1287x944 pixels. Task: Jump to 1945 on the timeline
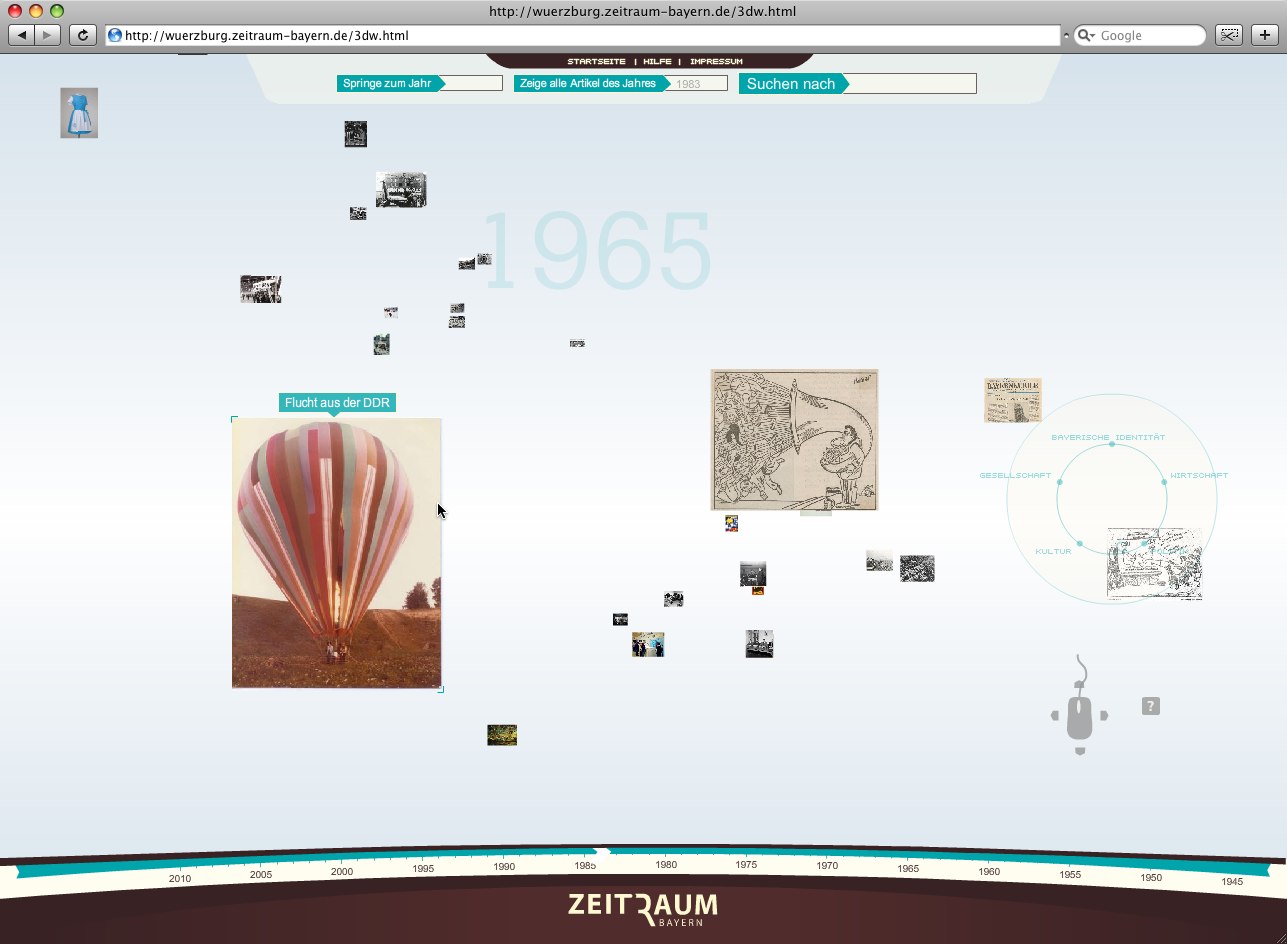1232,882
